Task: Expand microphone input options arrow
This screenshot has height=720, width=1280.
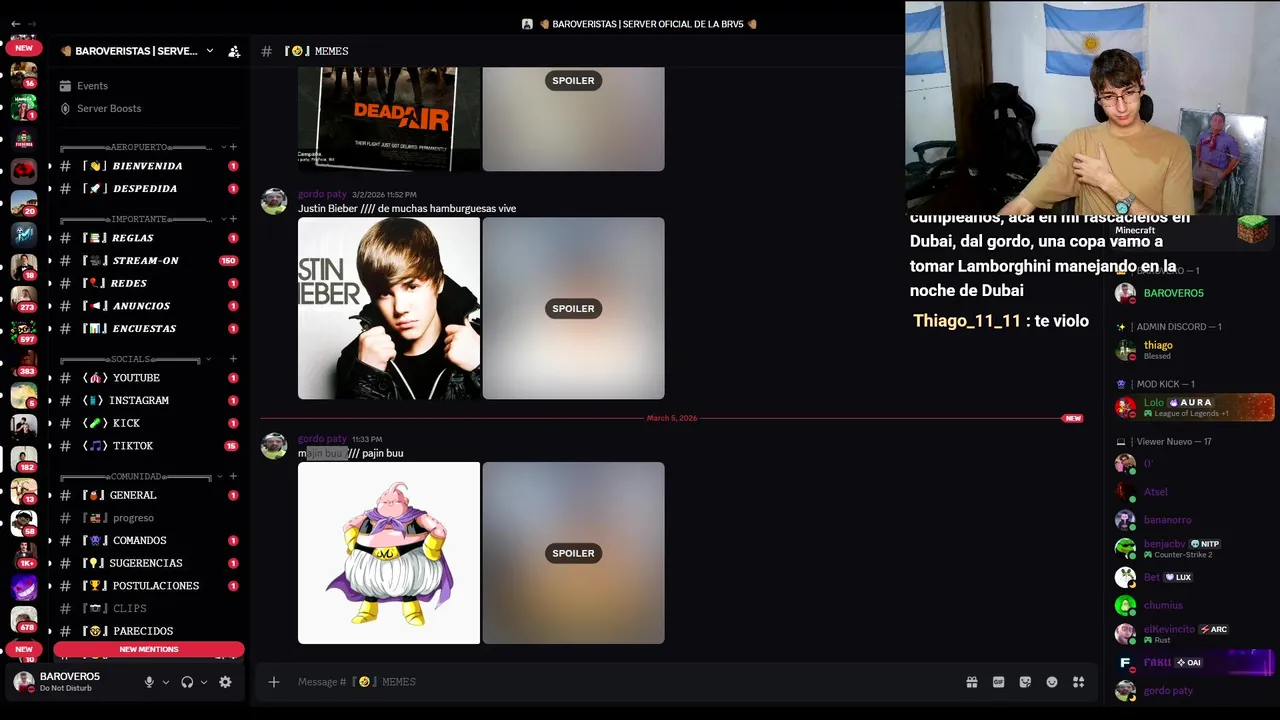Action: coord(166,682)
